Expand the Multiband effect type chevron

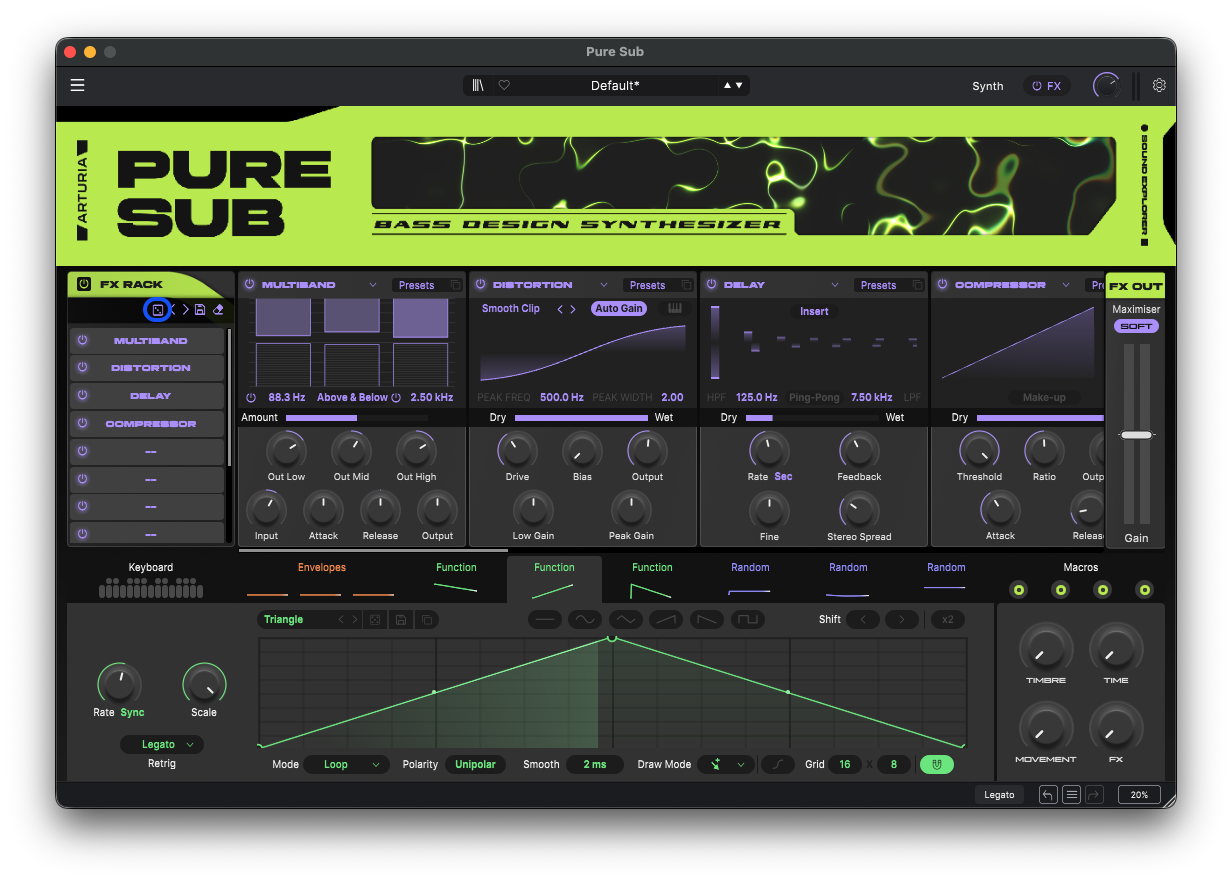pyautogui.click(x=372, y=285)
